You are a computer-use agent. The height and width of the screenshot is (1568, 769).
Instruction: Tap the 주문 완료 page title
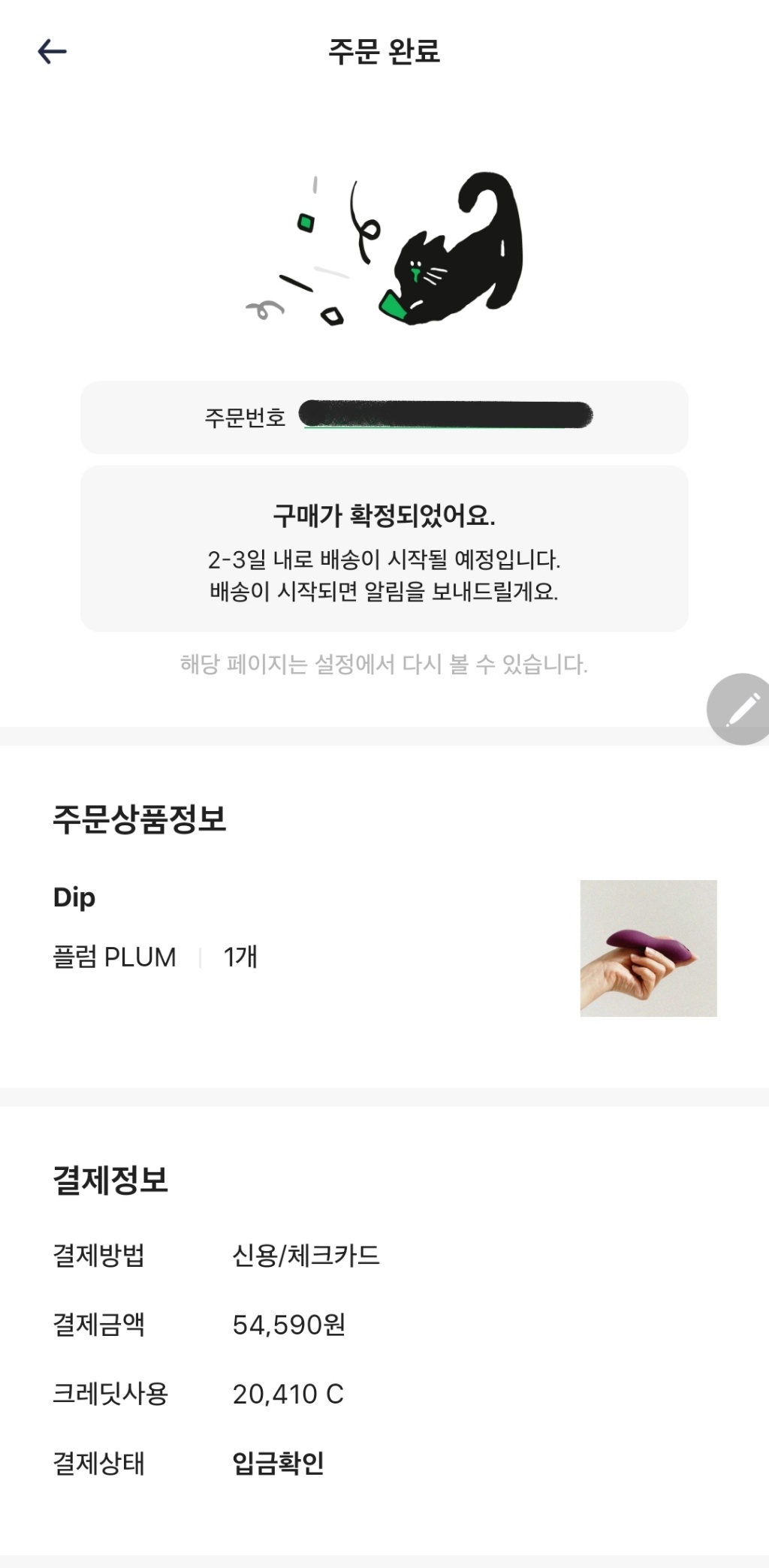[x=384, y=52]
